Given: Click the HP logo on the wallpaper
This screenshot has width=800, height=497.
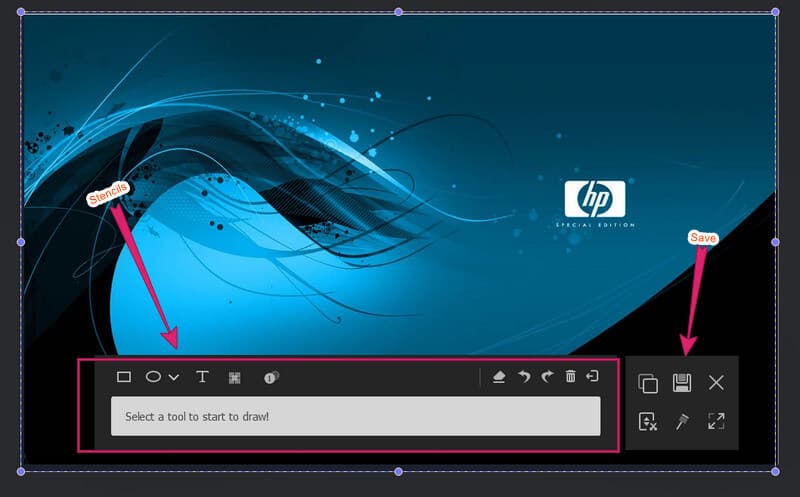Looking at the screenshot, I should point(594,199).
